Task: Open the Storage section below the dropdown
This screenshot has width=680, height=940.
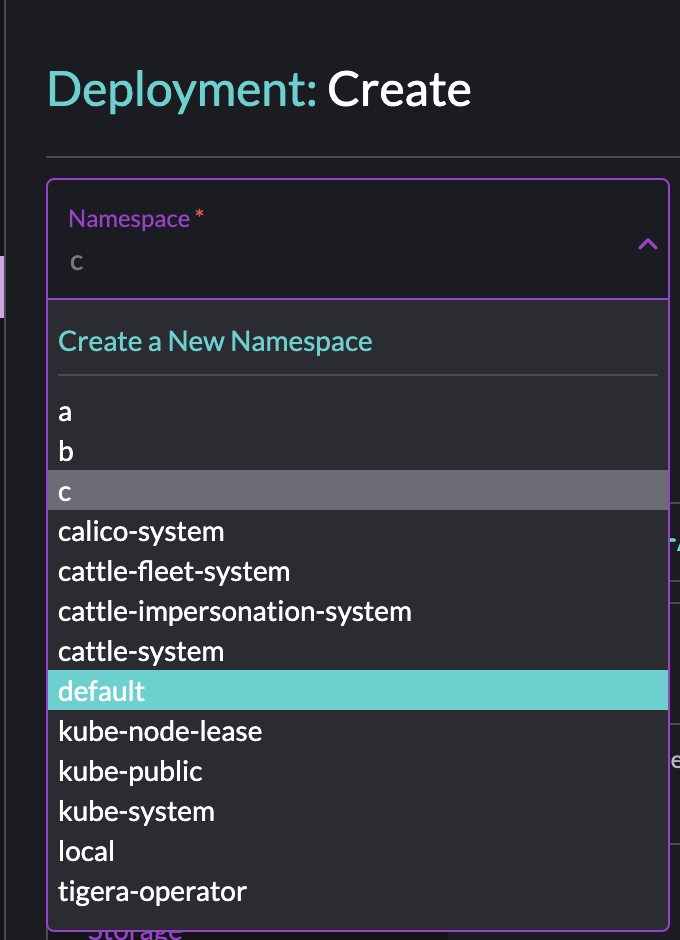Action: coord(135,931)
